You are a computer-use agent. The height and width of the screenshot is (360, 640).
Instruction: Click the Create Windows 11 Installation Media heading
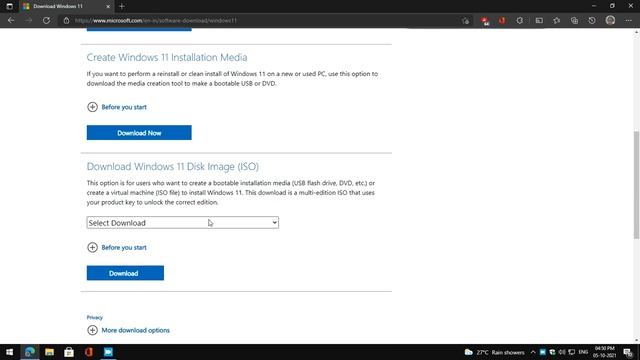167,57
